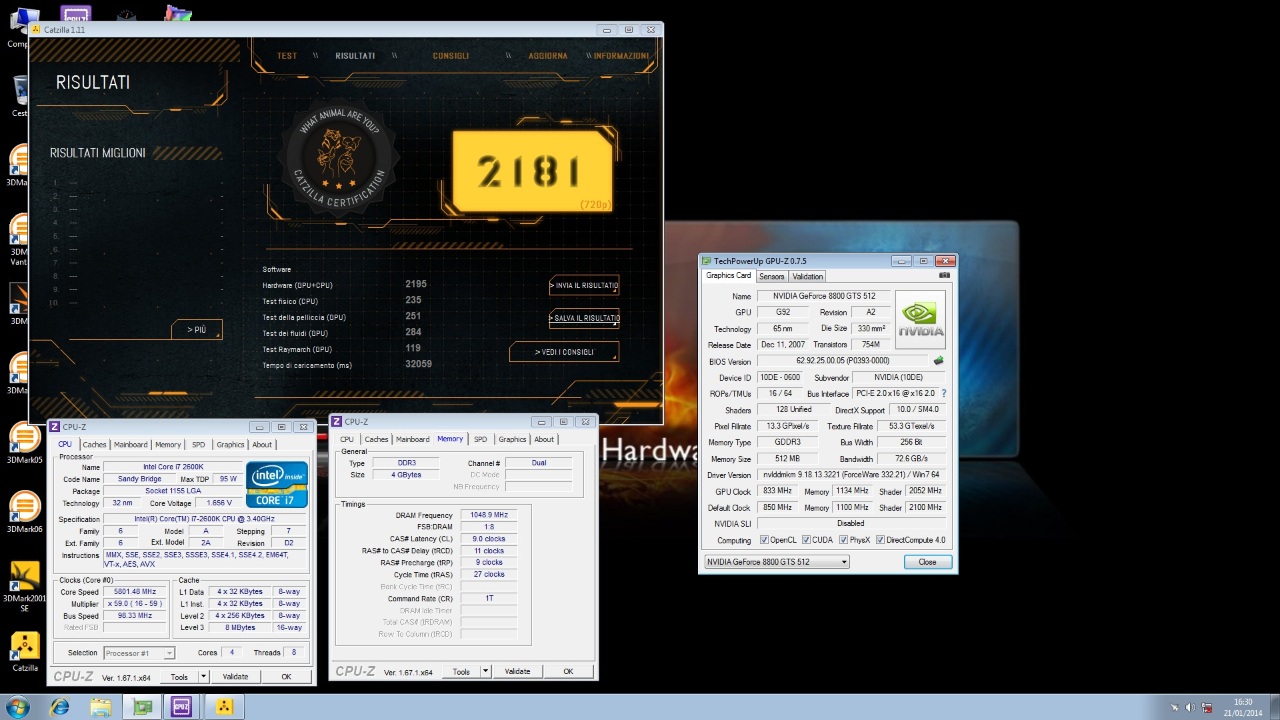Select Graphics tab in CPU-Z Memory window
This screenshot has height=720, width=1280.
coord(512,439)
